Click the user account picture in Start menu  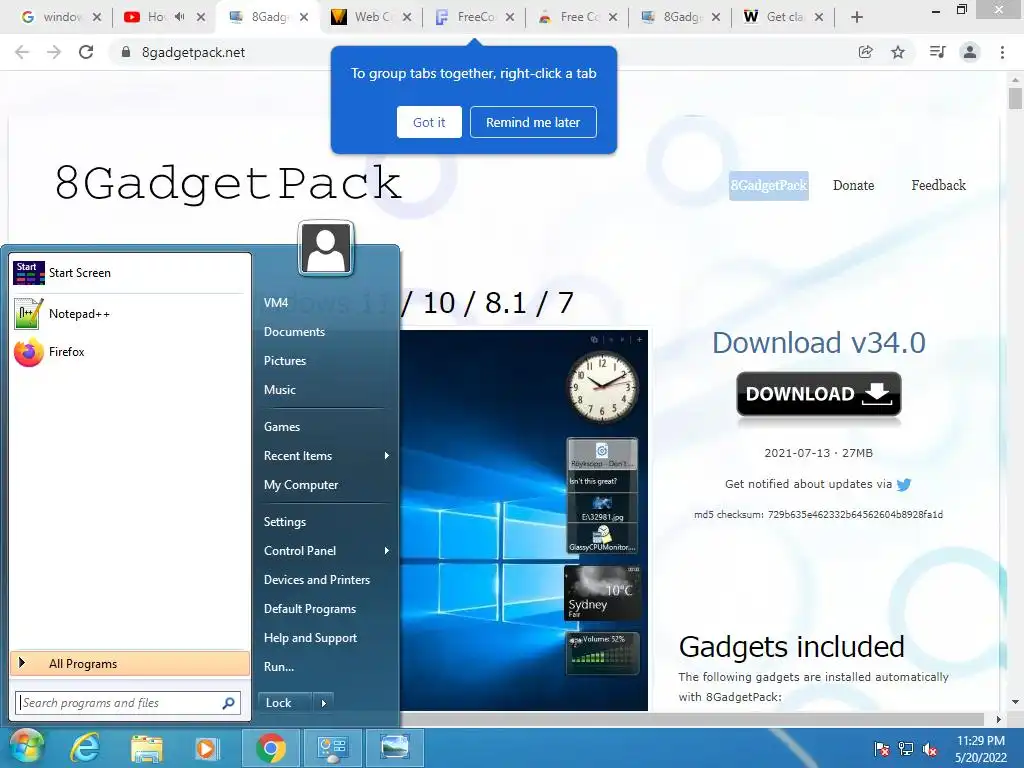click(326, 248)
